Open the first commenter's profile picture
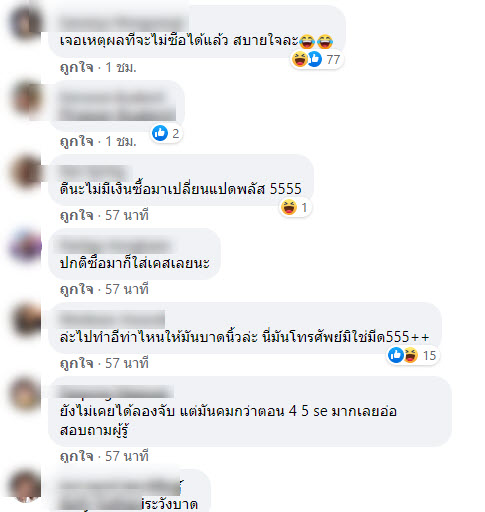The width and height of the screenshot is (485, 512). (26, 21)
